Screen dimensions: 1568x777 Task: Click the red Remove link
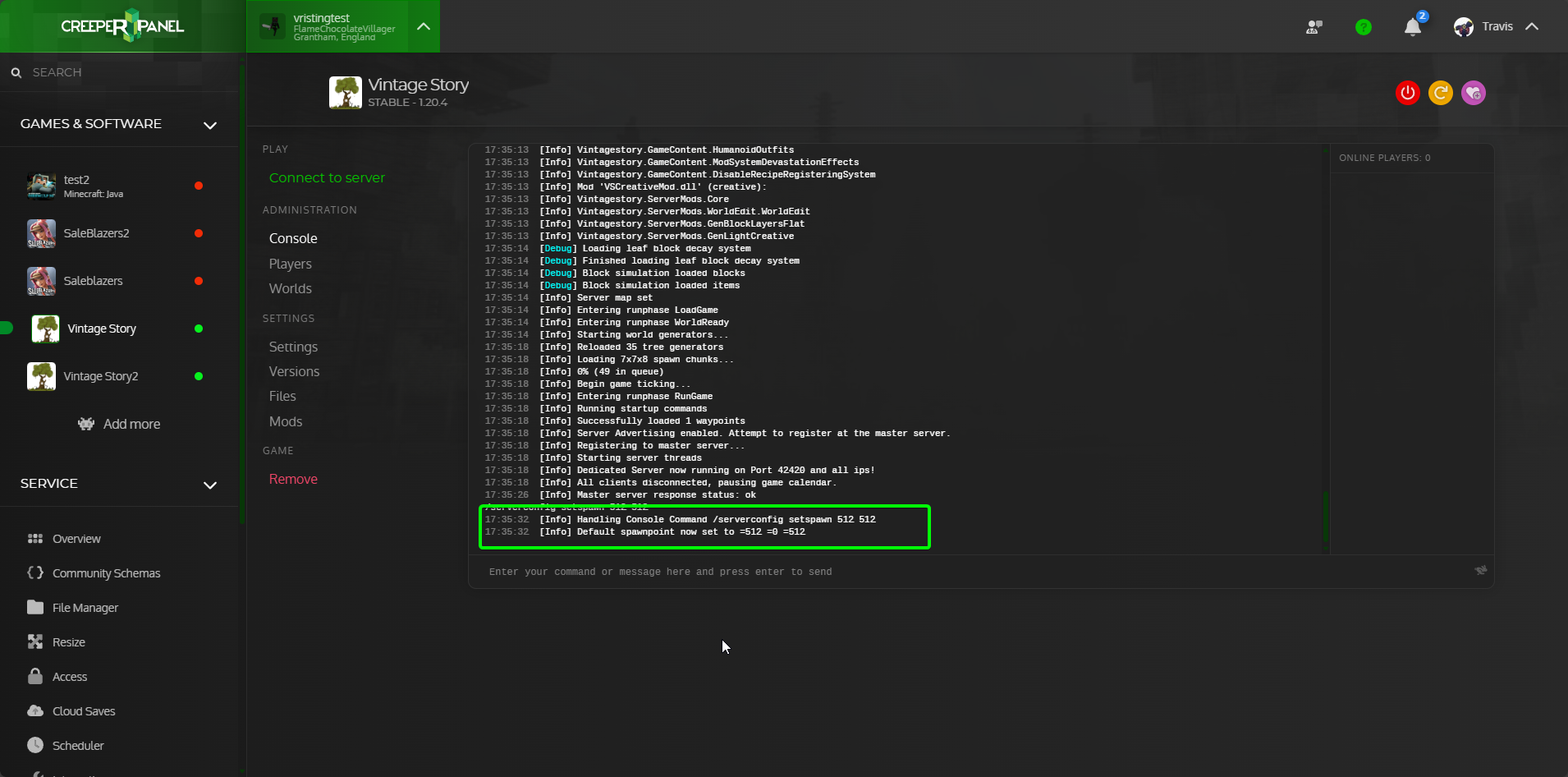click(x=293, y=479)
